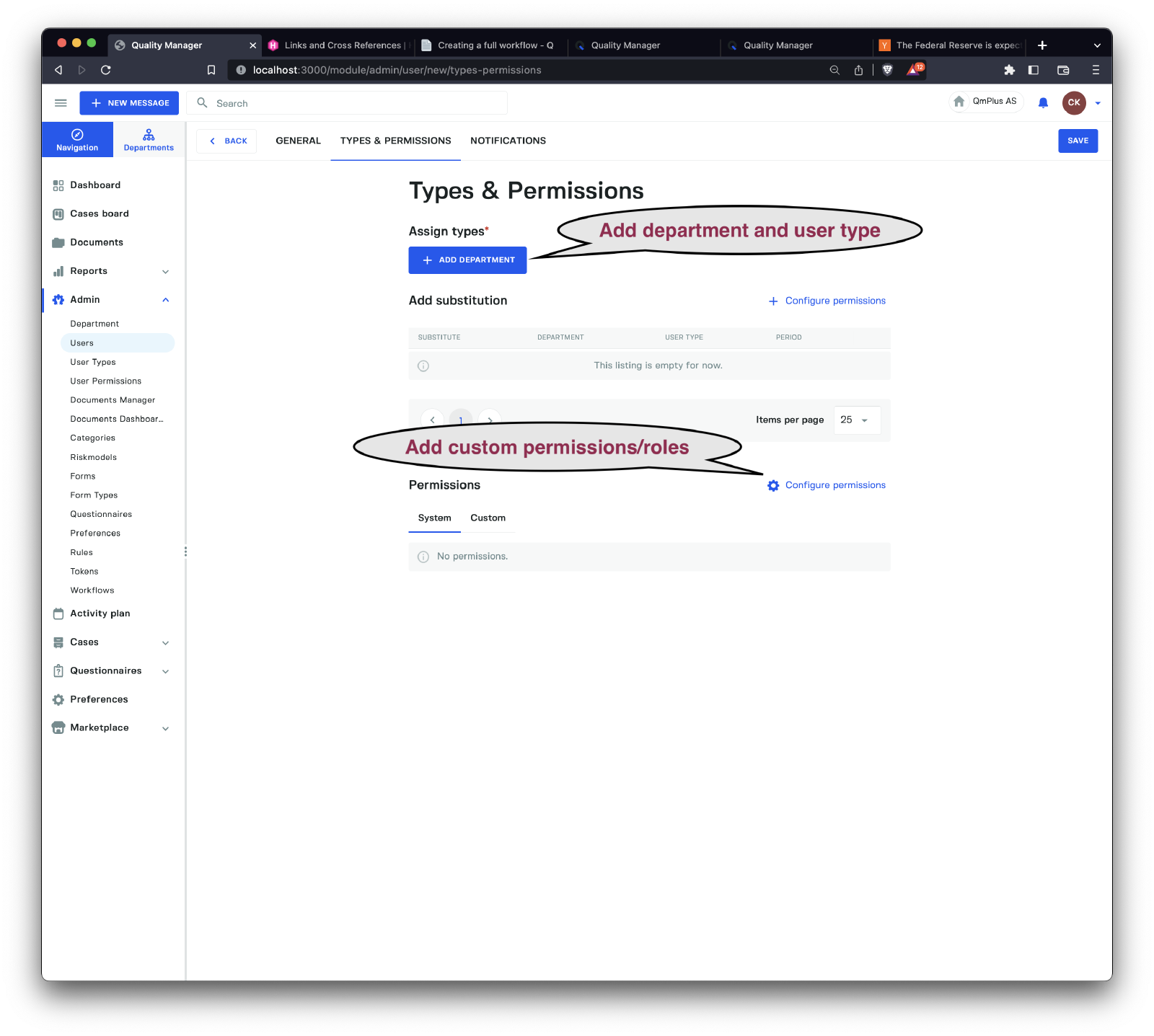
Task: Expand the Marketplace menu section
Action: click(x=165, y=728)
